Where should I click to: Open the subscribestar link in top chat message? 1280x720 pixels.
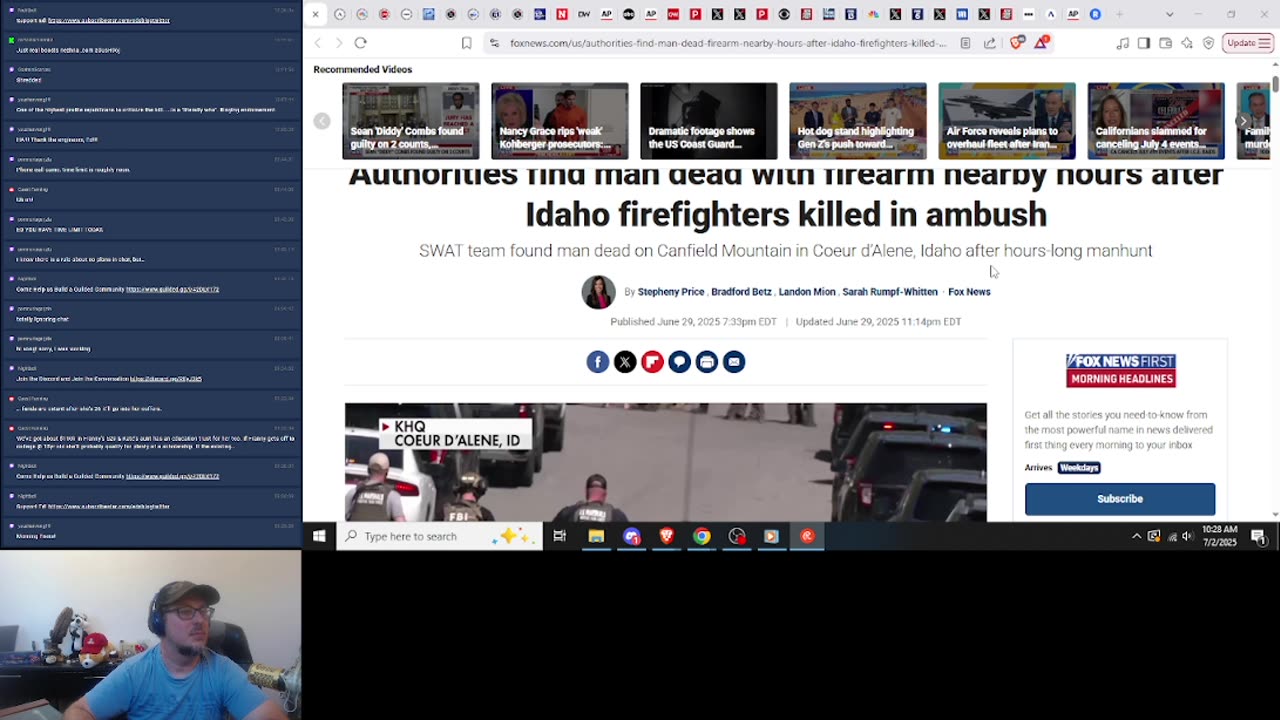[108, 20]
